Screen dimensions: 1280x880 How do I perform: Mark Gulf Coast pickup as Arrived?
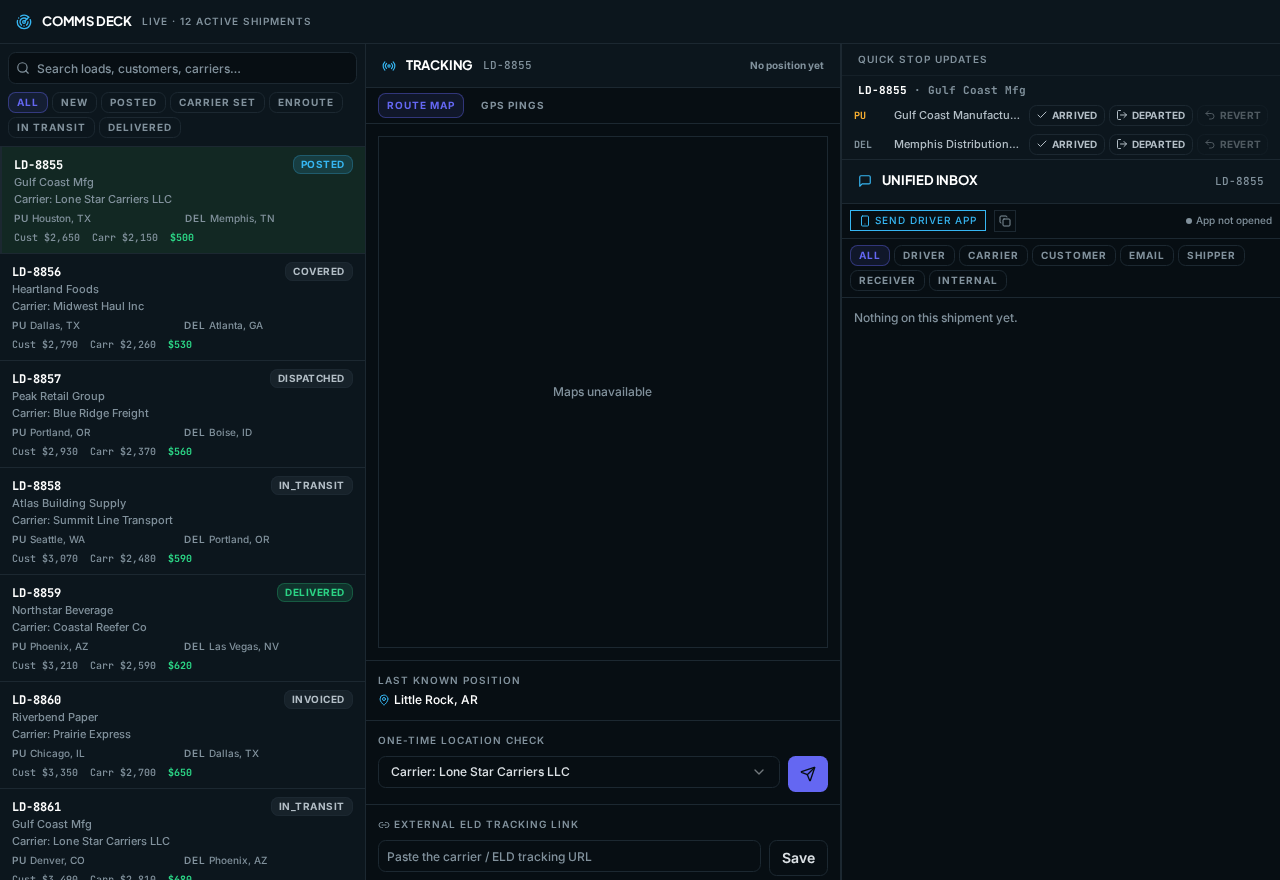point(1067,116)
